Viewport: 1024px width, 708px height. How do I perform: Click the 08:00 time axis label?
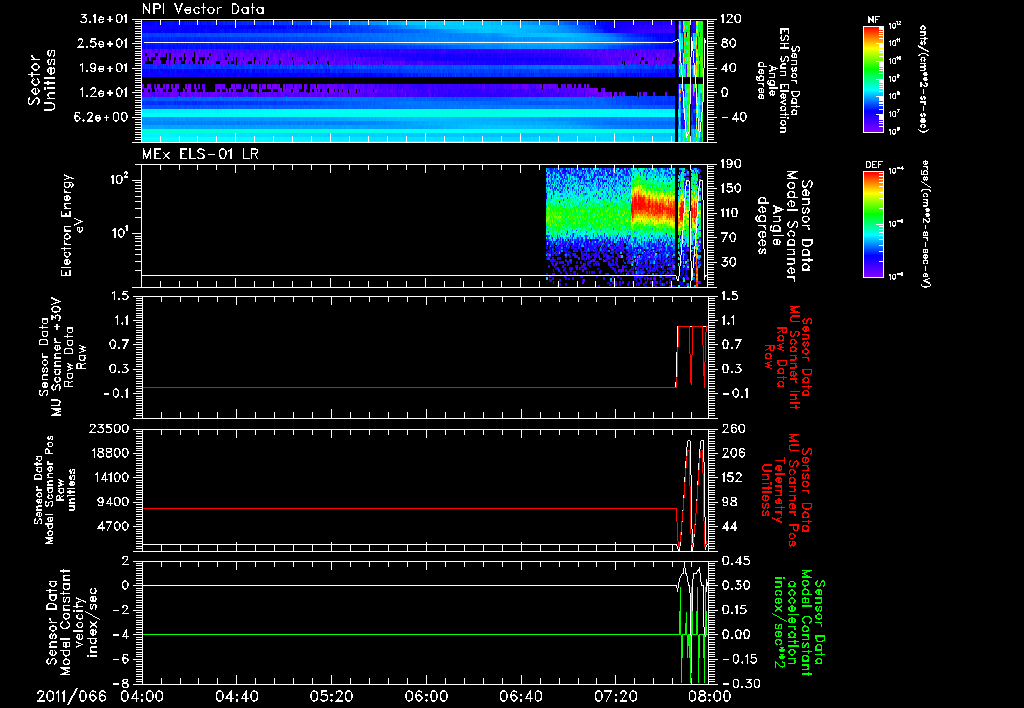tap(710, 696)
